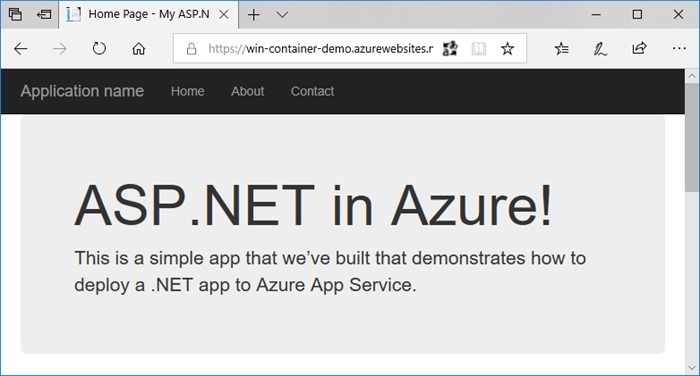Select the Home Page - My ASP.N tab

[149, 15]
